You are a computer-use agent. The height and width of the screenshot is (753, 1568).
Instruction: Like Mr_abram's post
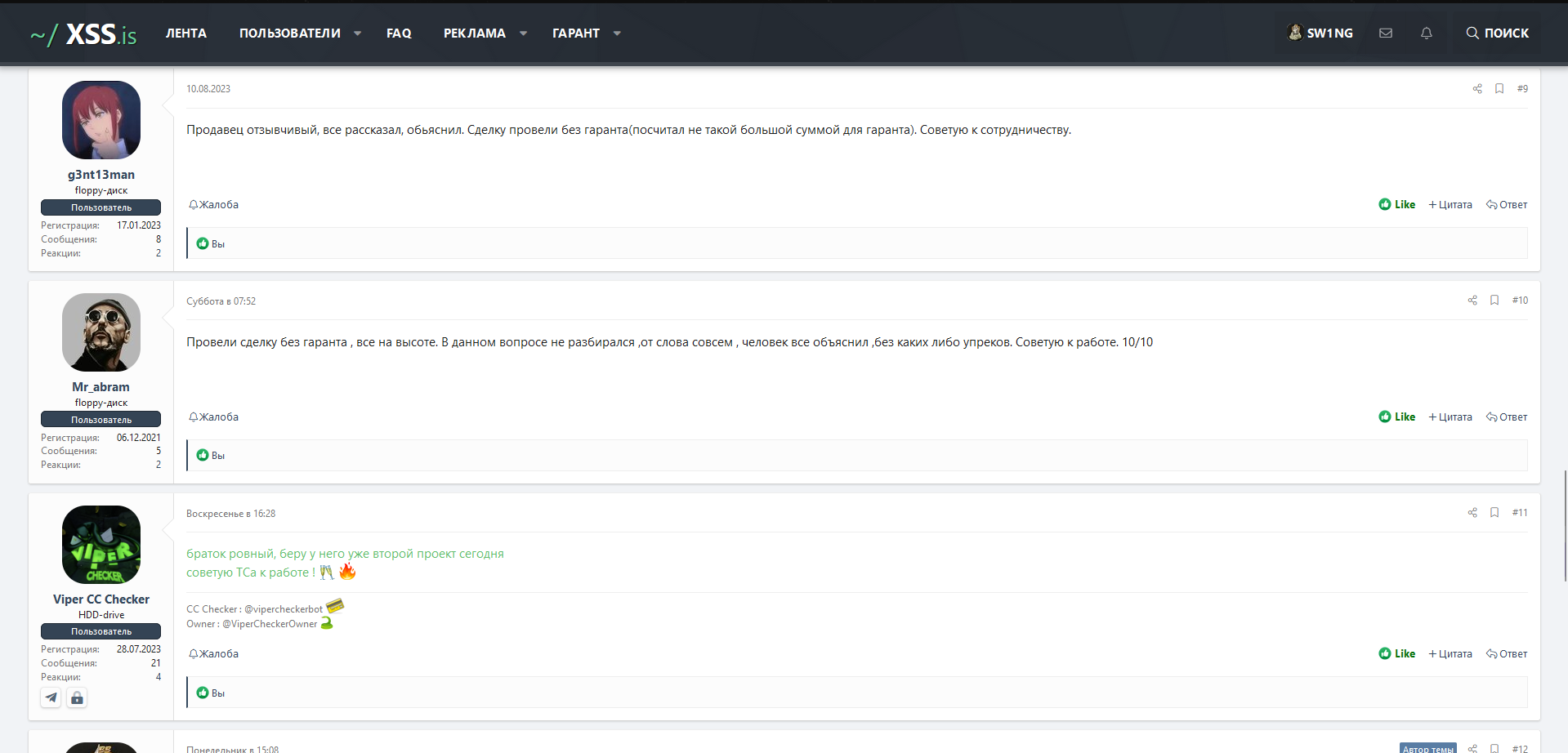click(x=1396, y=417)
